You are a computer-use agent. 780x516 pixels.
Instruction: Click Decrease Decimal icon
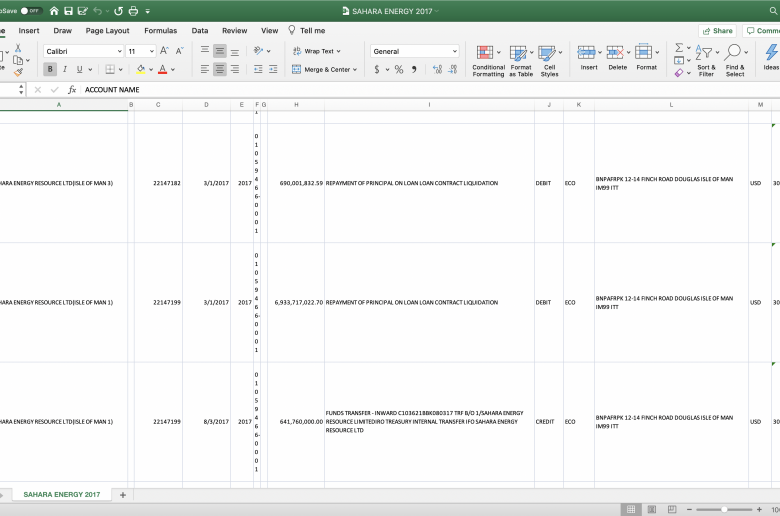(x=453, y=70)
